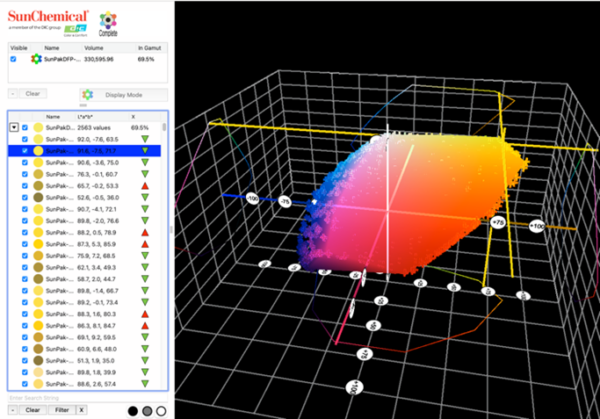Click the Filter button
Screen dimensions: 600x419
(x=60, y=410)
